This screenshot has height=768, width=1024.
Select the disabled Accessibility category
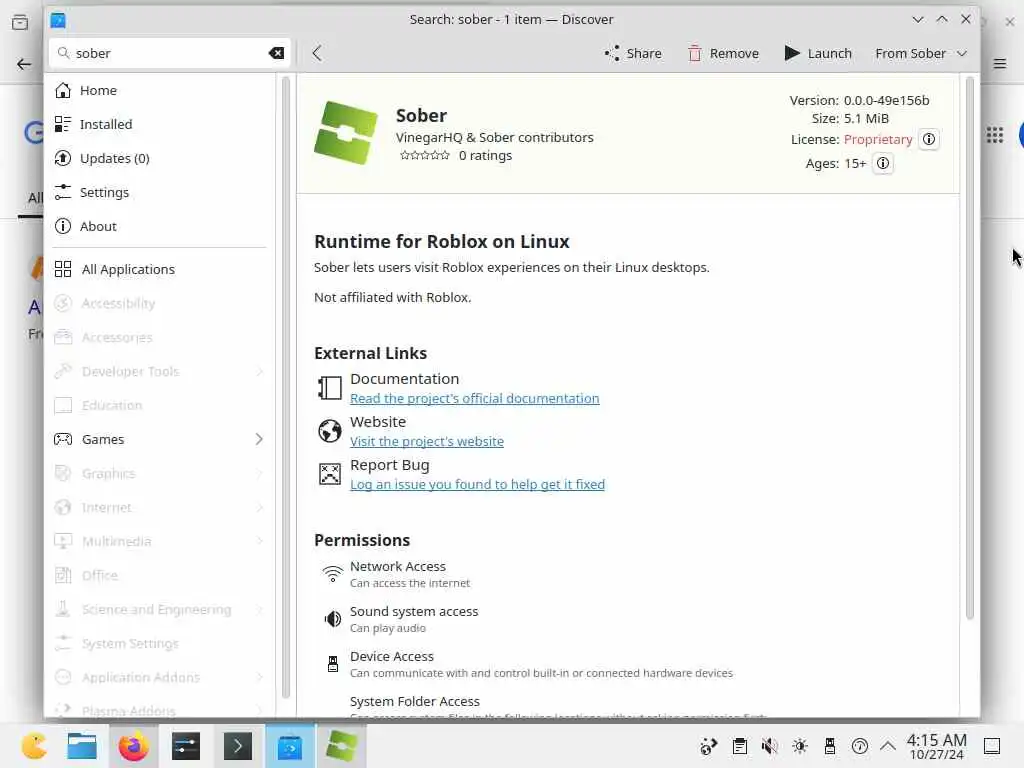(159, 303)
